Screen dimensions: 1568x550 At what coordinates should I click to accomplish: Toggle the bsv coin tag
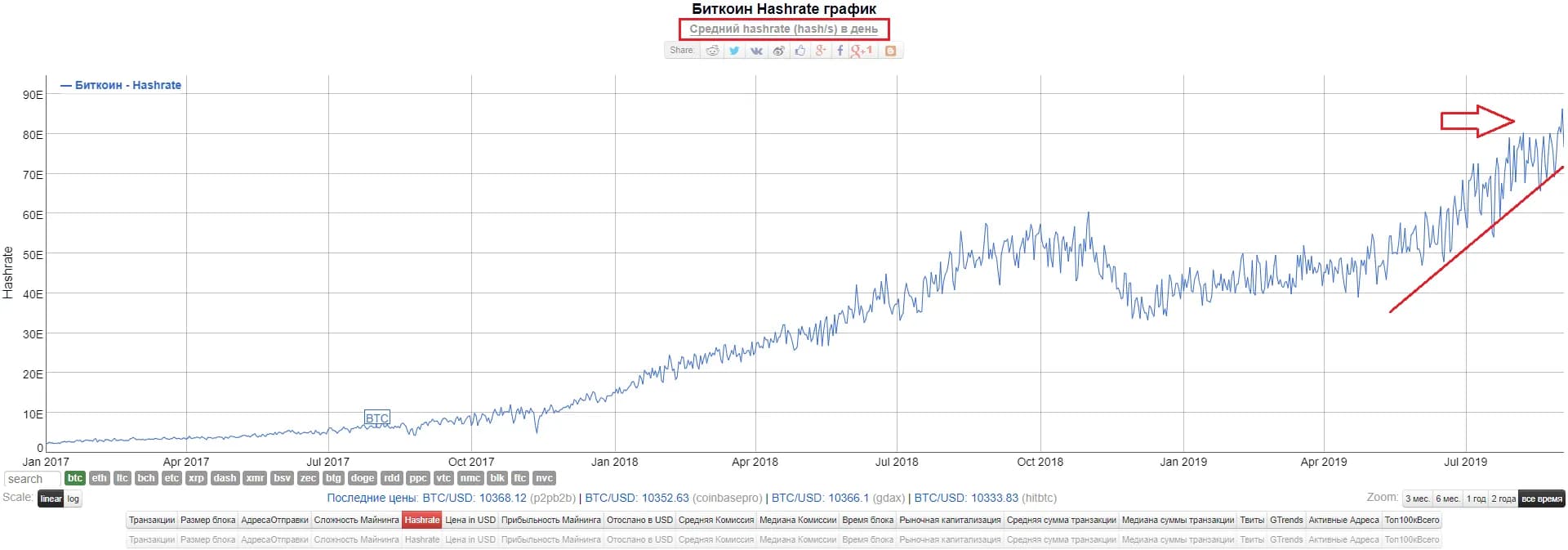click(283, 478)
